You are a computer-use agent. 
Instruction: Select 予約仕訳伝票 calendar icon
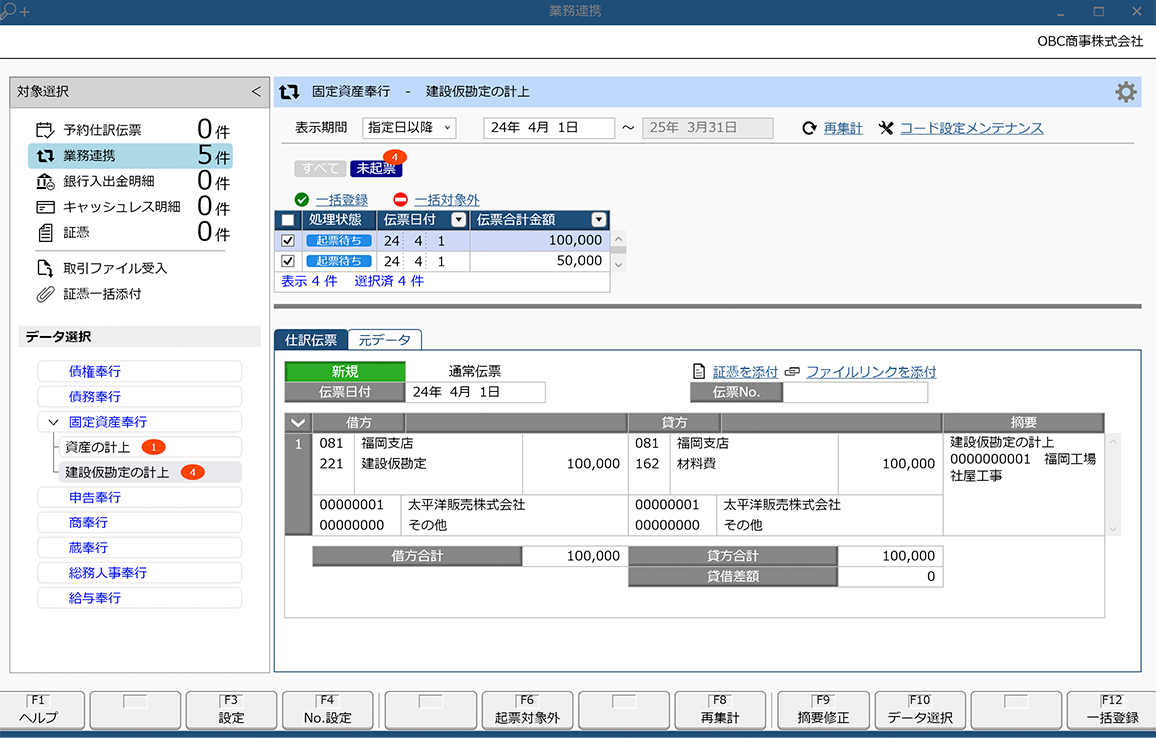coord(45,130)
